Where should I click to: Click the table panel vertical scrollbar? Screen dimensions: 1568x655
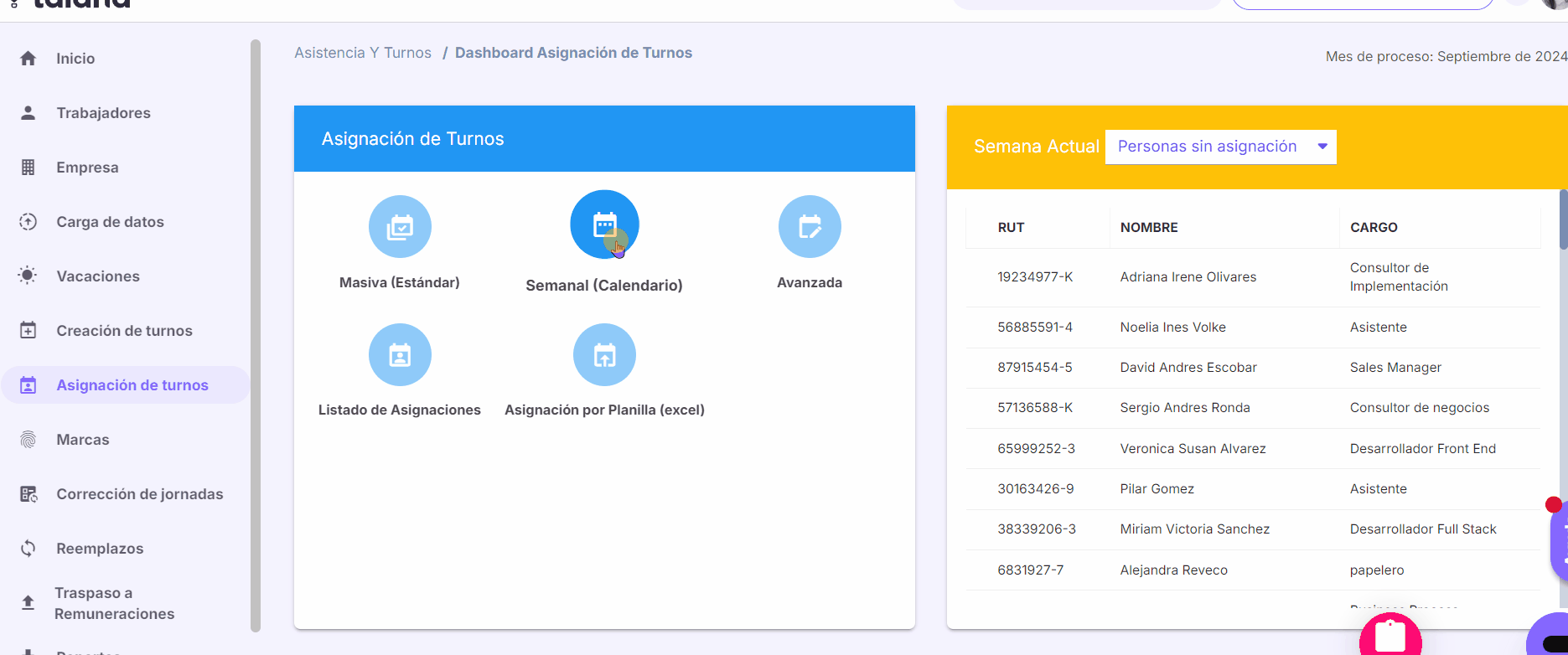tap(1563, 219)
